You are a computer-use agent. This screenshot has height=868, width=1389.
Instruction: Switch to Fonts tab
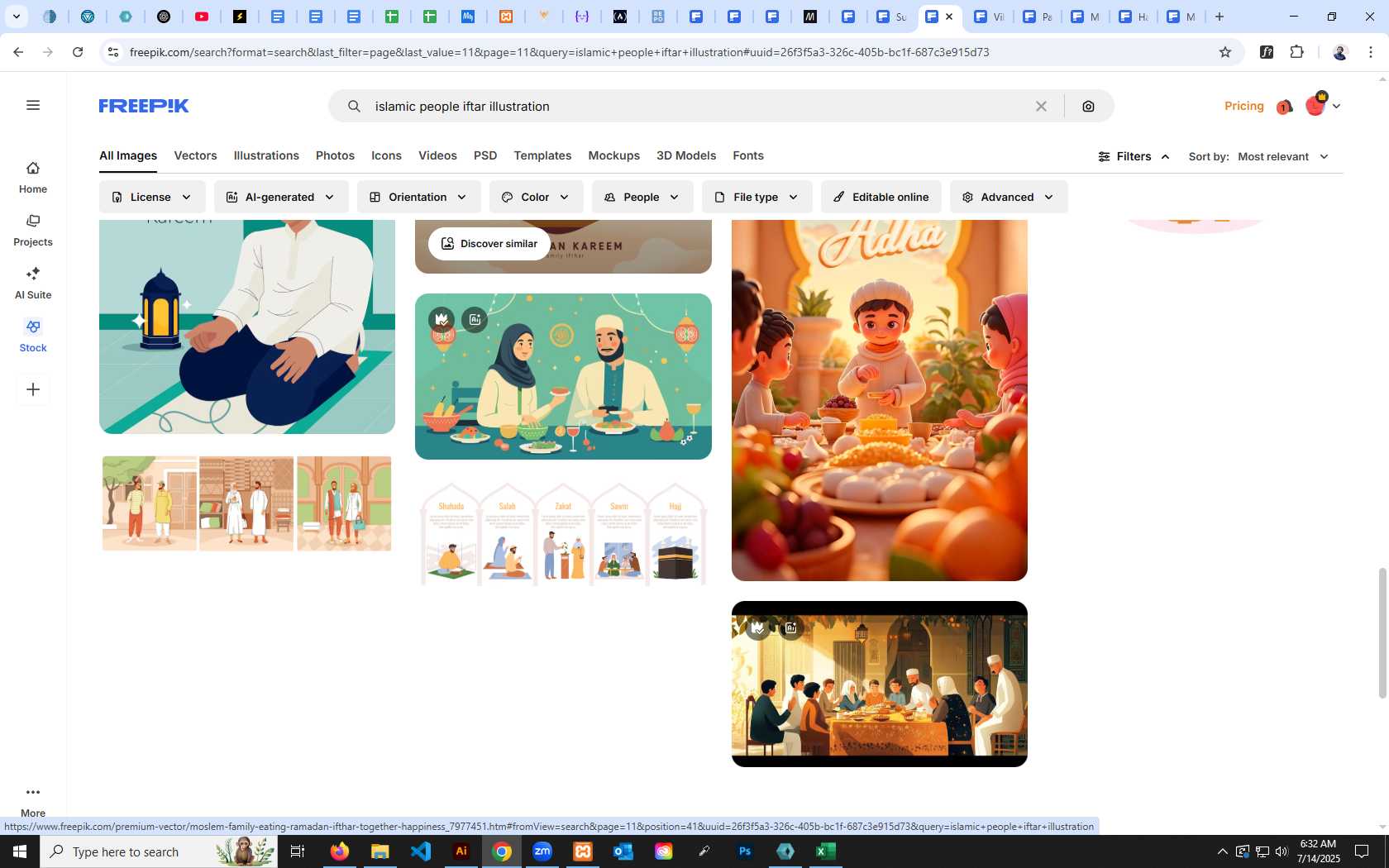748,155
